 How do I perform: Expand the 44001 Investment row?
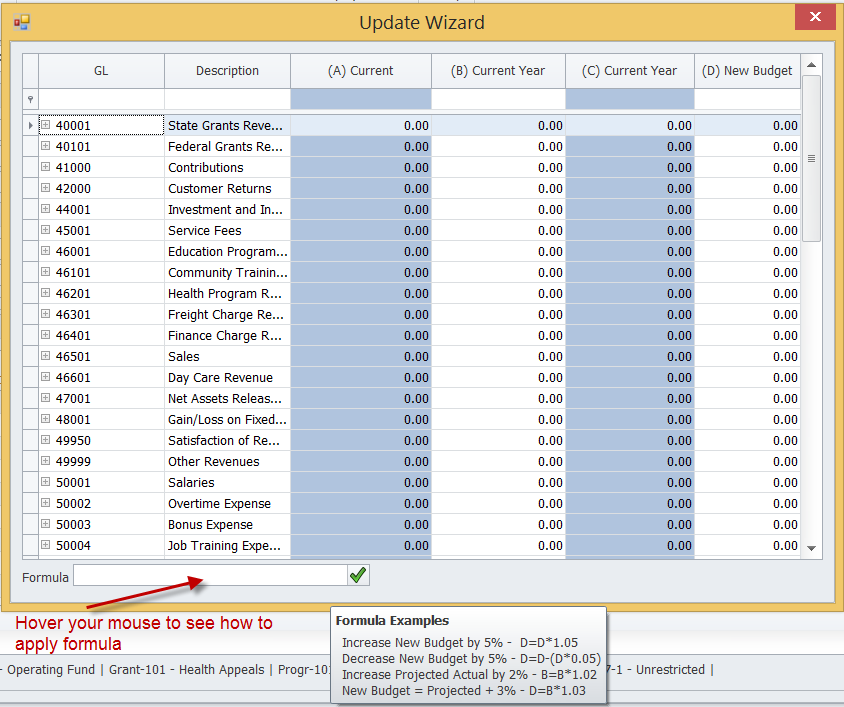point(46,210)
